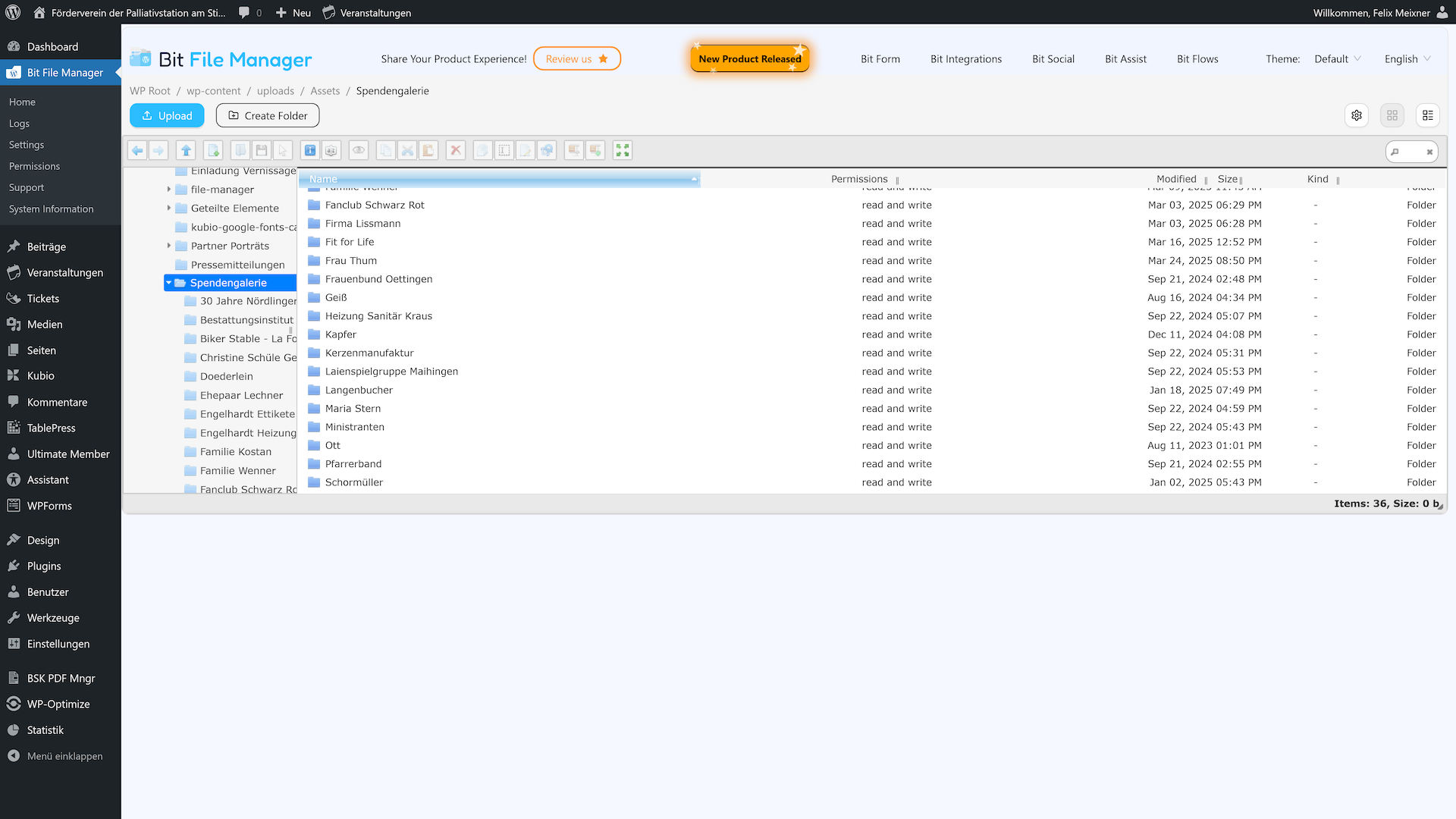The height and width of the screenshot is (819, 1456).
Task: Open WordPress logo menu in admin bar
Action: click(13, 12)
